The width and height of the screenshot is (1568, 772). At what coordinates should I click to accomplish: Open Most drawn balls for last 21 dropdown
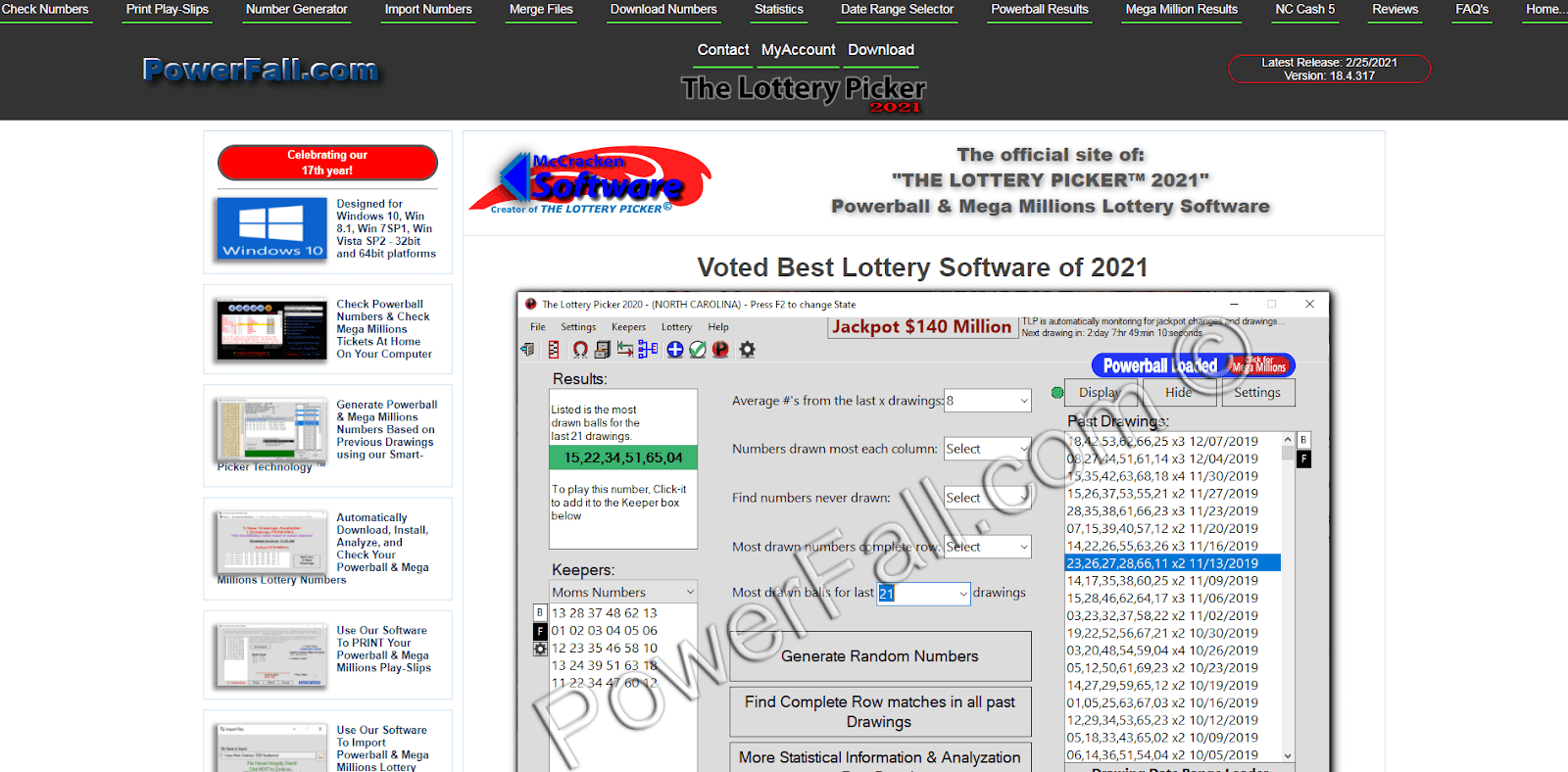click(924, 593)
